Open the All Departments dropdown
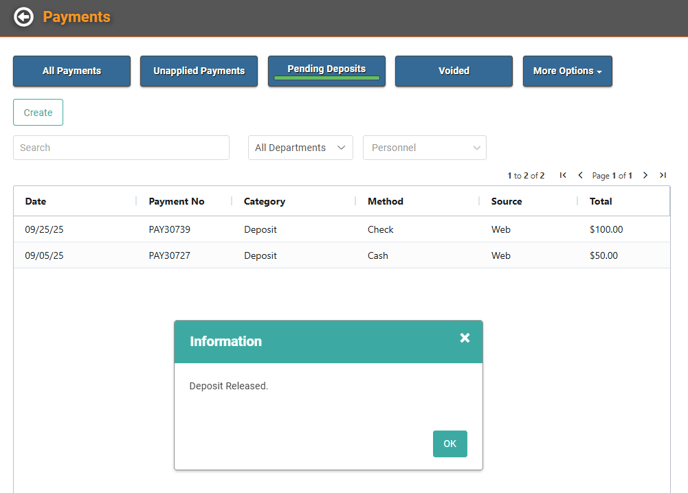 300,148
